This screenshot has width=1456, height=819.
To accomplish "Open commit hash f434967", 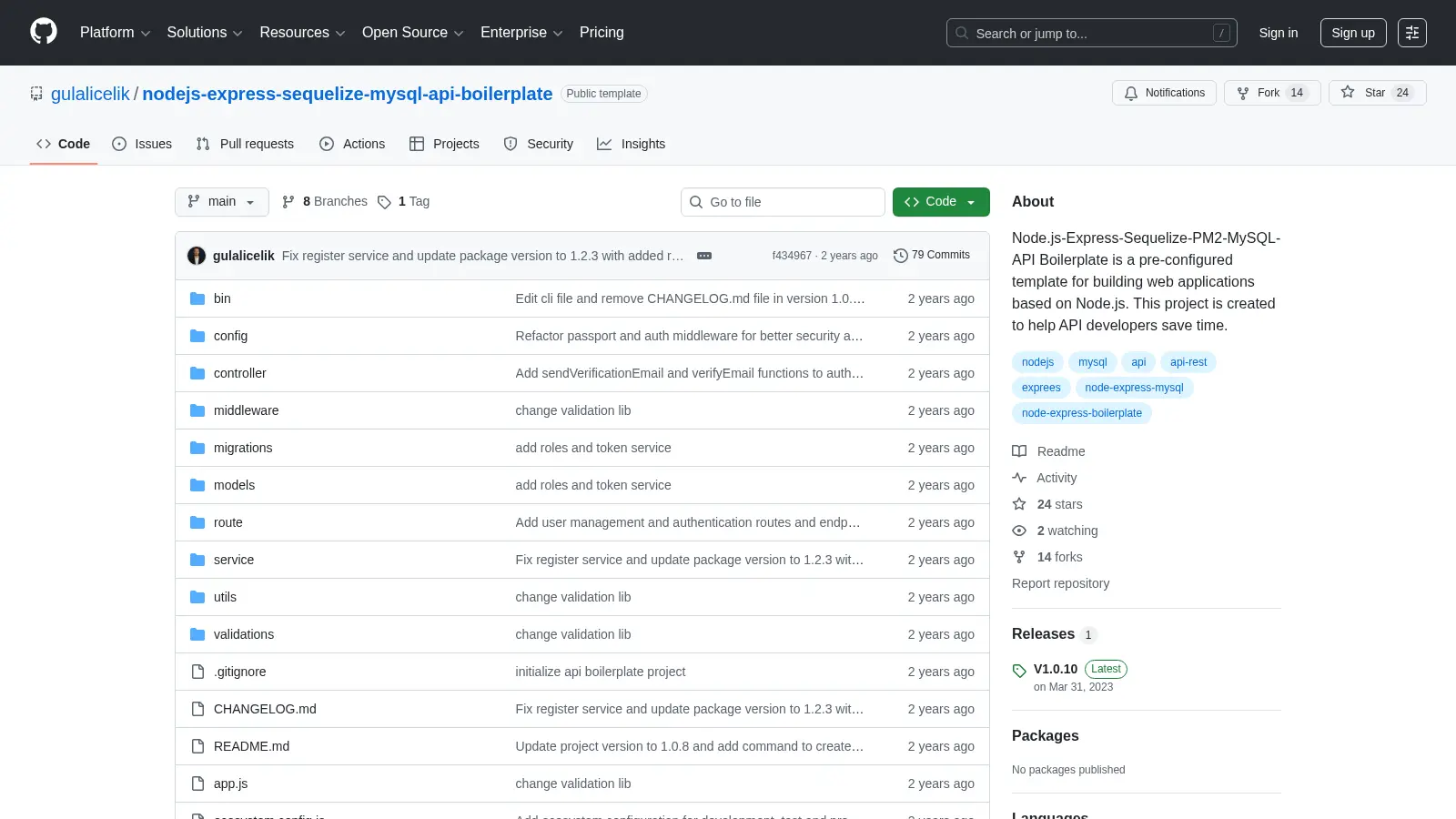I will (792, 256).
